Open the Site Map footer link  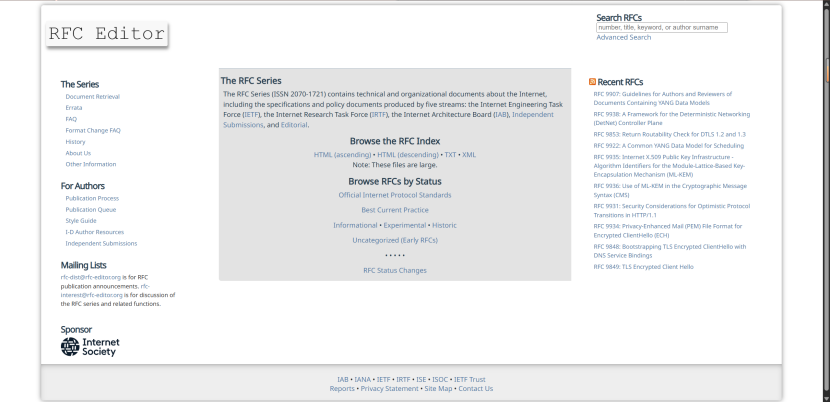438,388
